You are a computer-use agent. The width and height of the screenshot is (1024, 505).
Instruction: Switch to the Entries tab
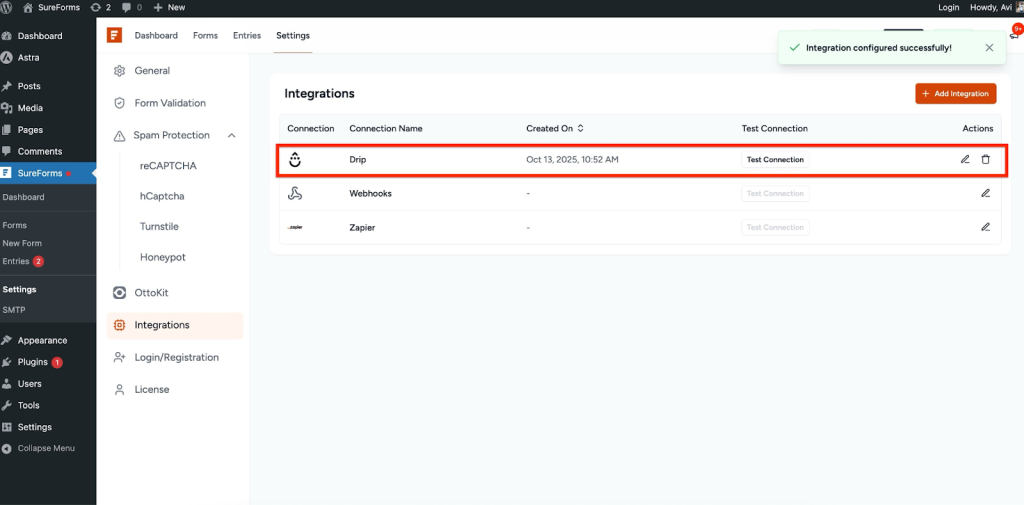(x=247, y=35)
